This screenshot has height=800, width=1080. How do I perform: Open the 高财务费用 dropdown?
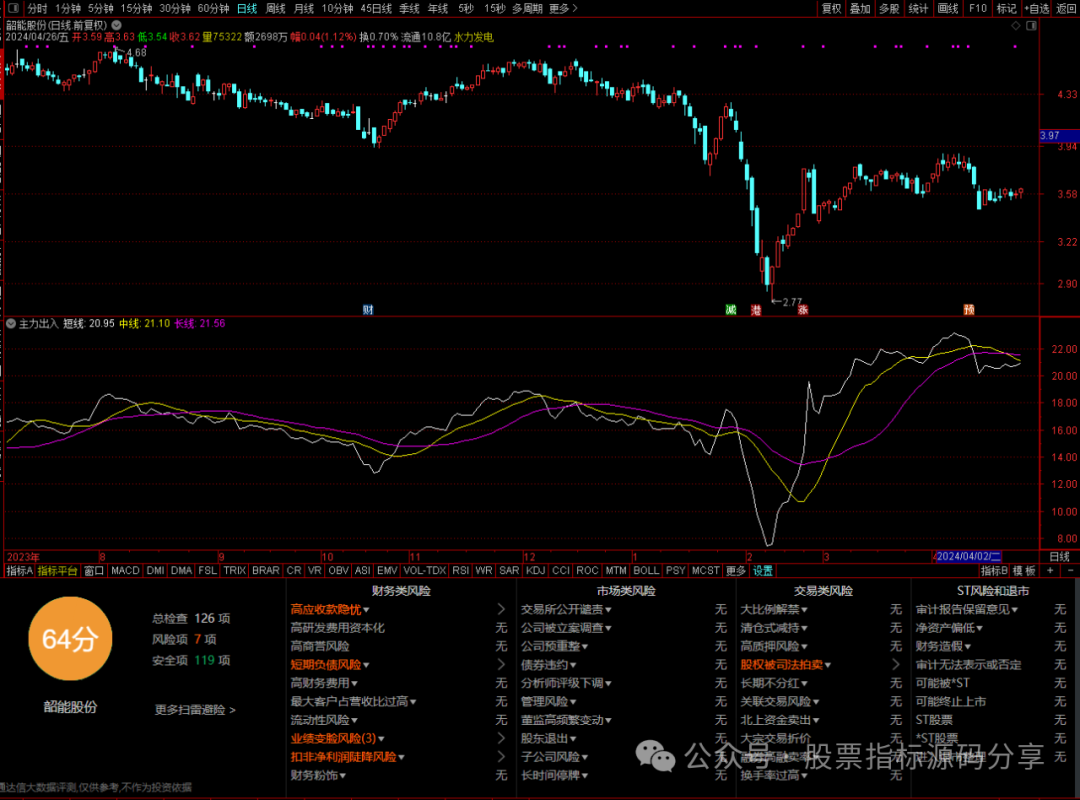[x=324, y=683]
